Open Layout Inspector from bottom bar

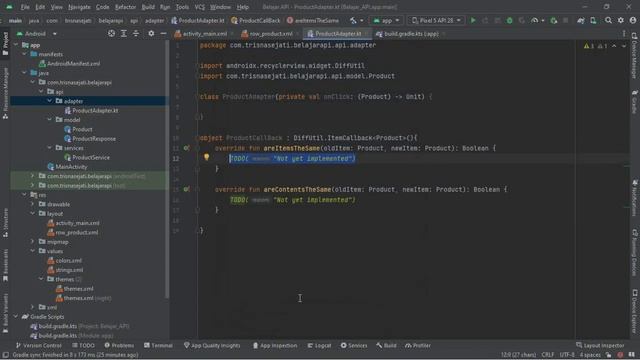(x=600, y=345)
